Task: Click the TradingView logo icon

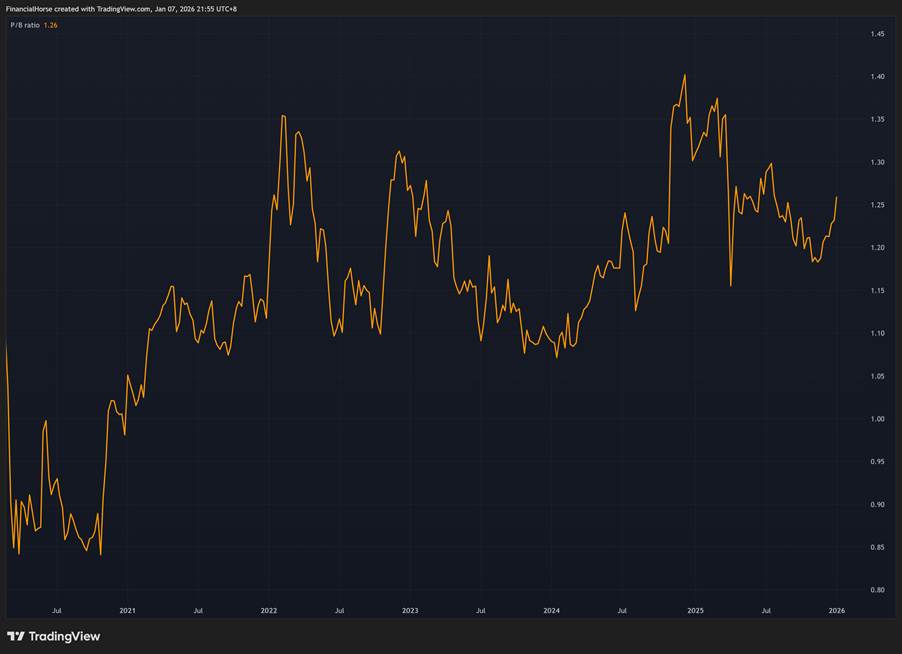Action: click(16, 636)
